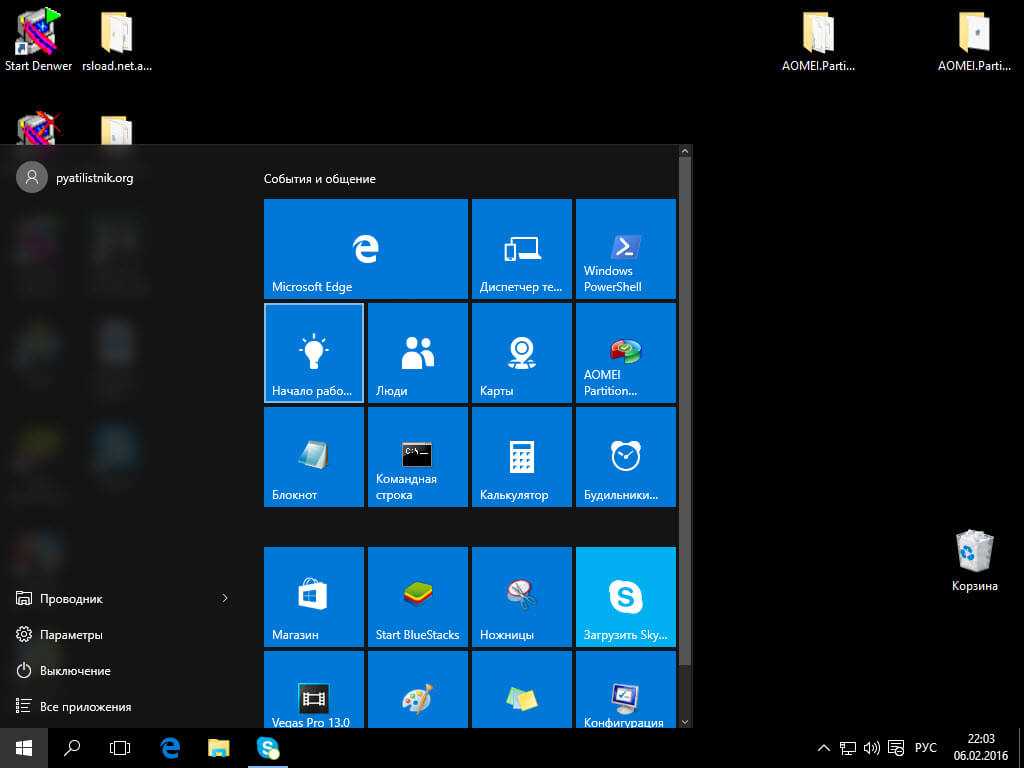The image size is (1024, 768).
Task: Open AOMEI Partition tile
Action: pyautogui.click(x=625, y=353)
